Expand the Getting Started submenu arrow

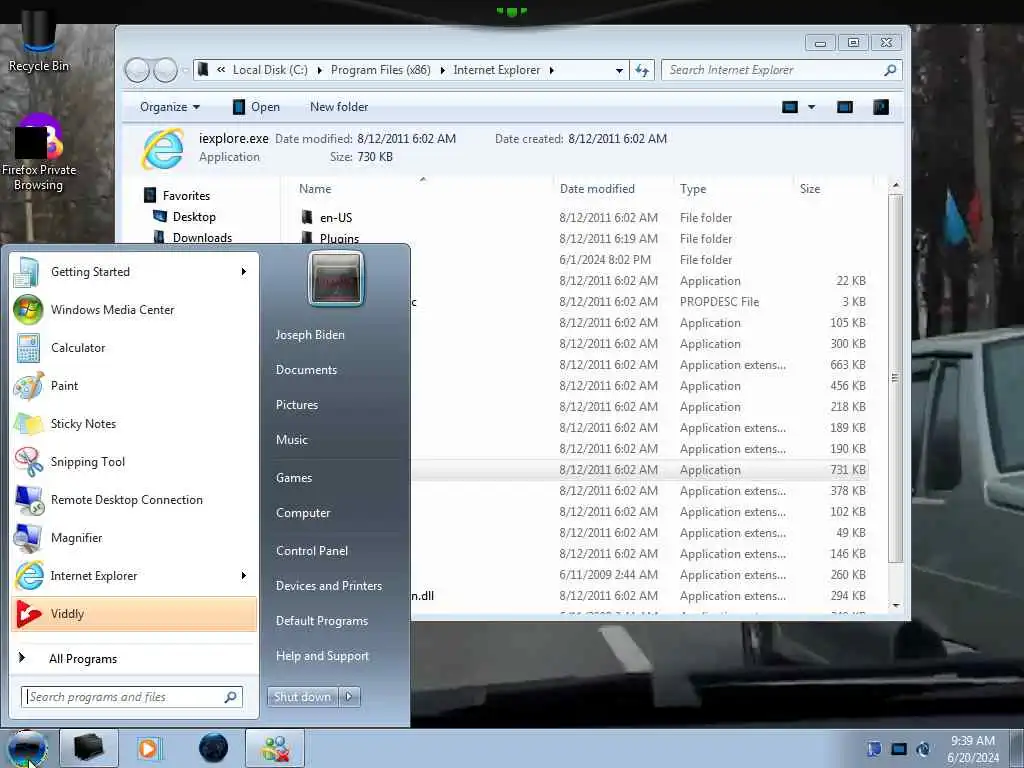click(244, 272)
